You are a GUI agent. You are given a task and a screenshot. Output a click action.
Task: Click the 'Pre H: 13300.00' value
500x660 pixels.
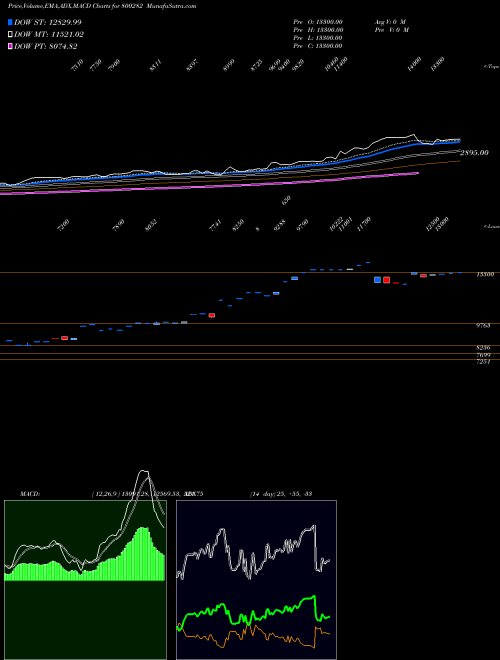click(318, 30)
